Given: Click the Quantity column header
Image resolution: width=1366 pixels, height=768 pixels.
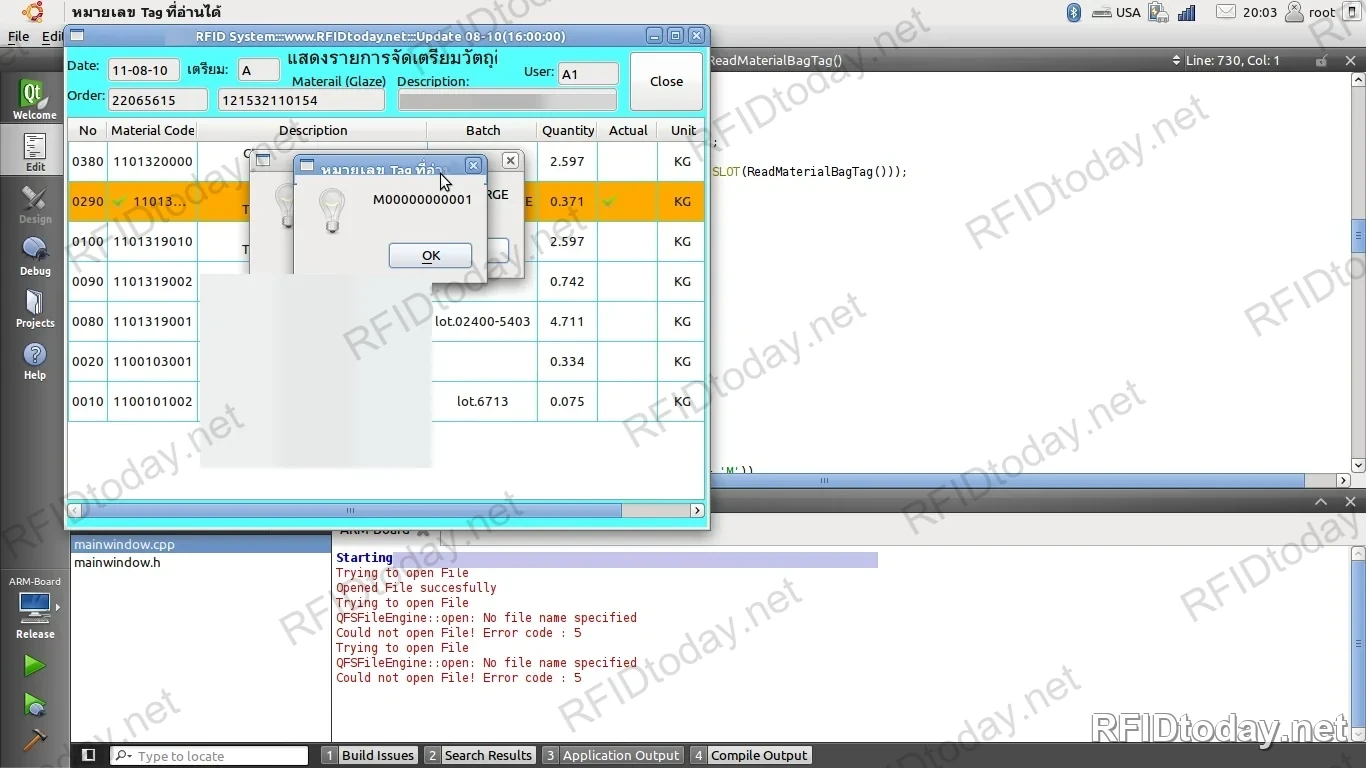Looking at the screenshot, I should (x=568, y=131).
